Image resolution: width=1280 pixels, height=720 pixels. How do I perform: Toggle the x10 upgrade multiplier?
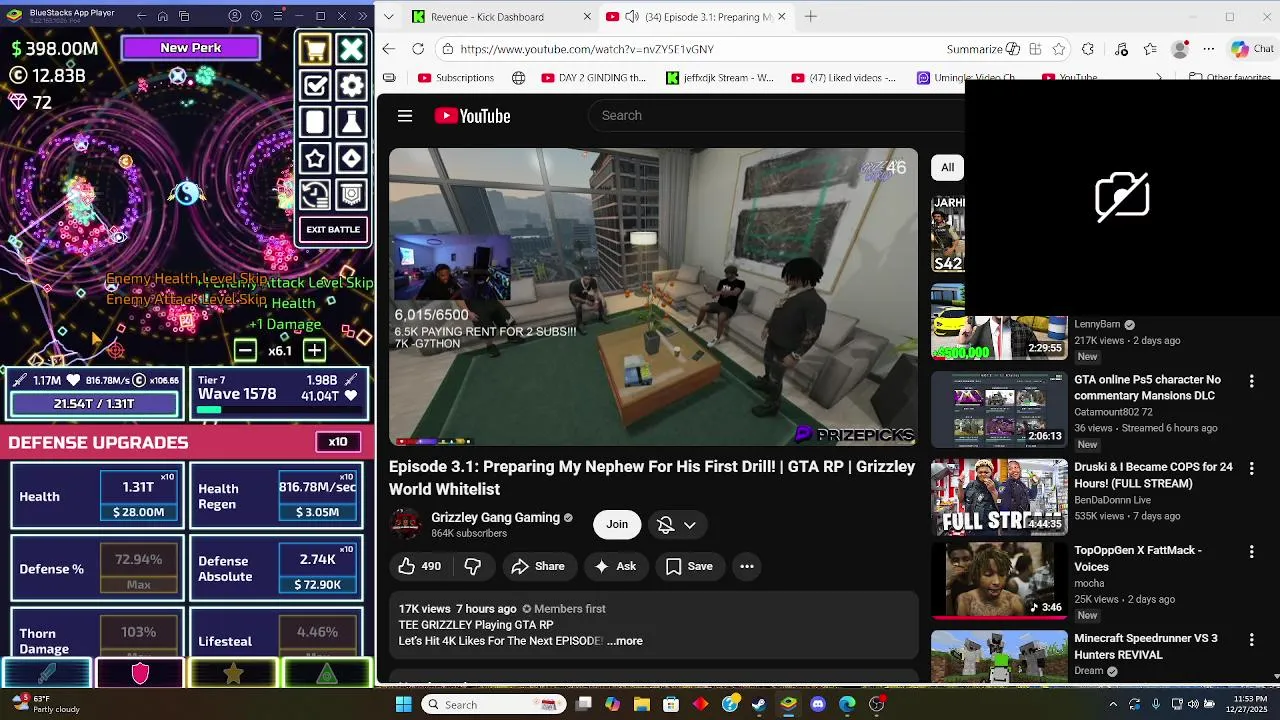coord(338,442)
